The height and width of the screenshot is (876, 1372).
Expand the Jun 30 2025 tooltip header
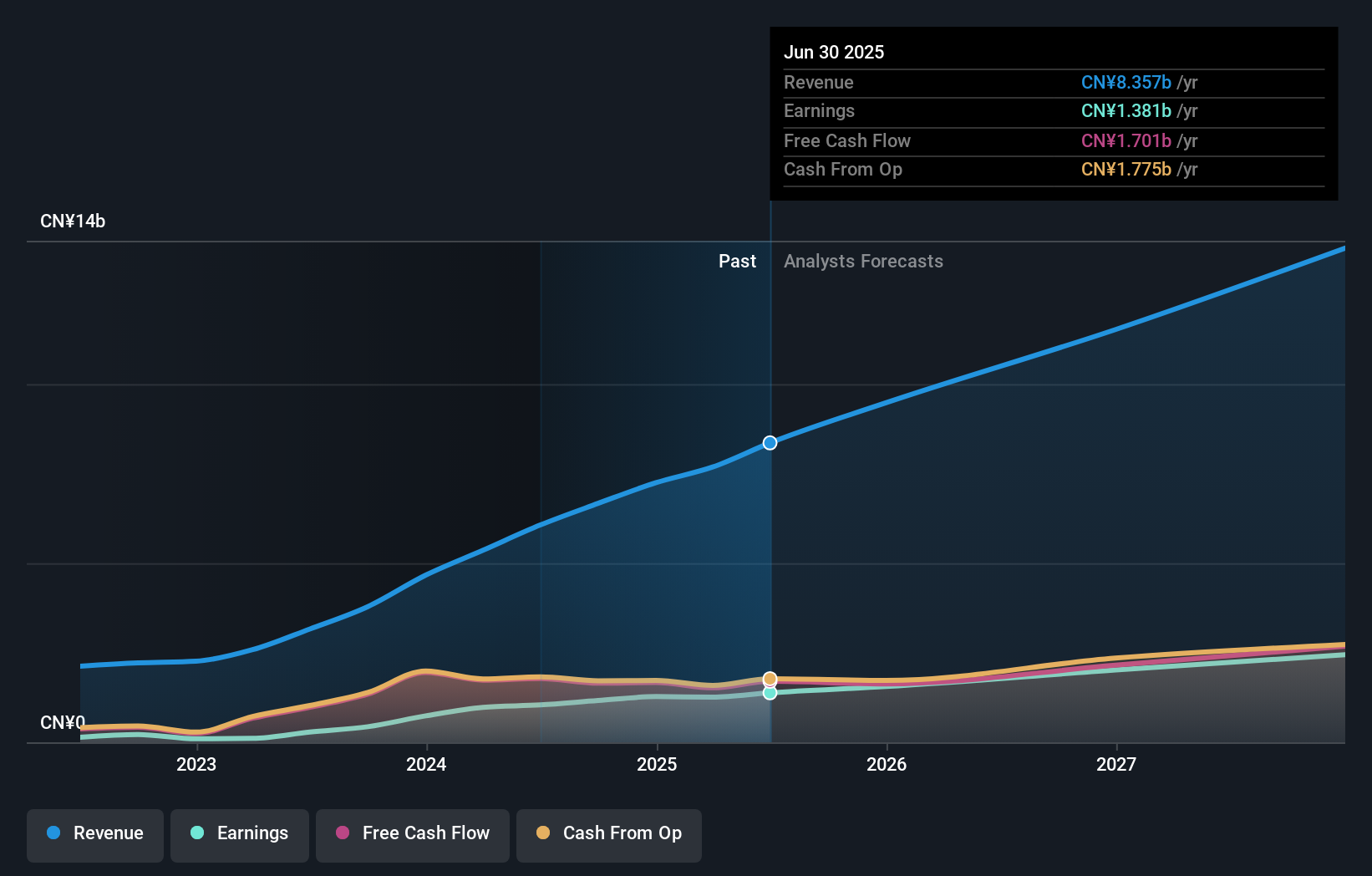pyautogui.click(x=834, y=52)
